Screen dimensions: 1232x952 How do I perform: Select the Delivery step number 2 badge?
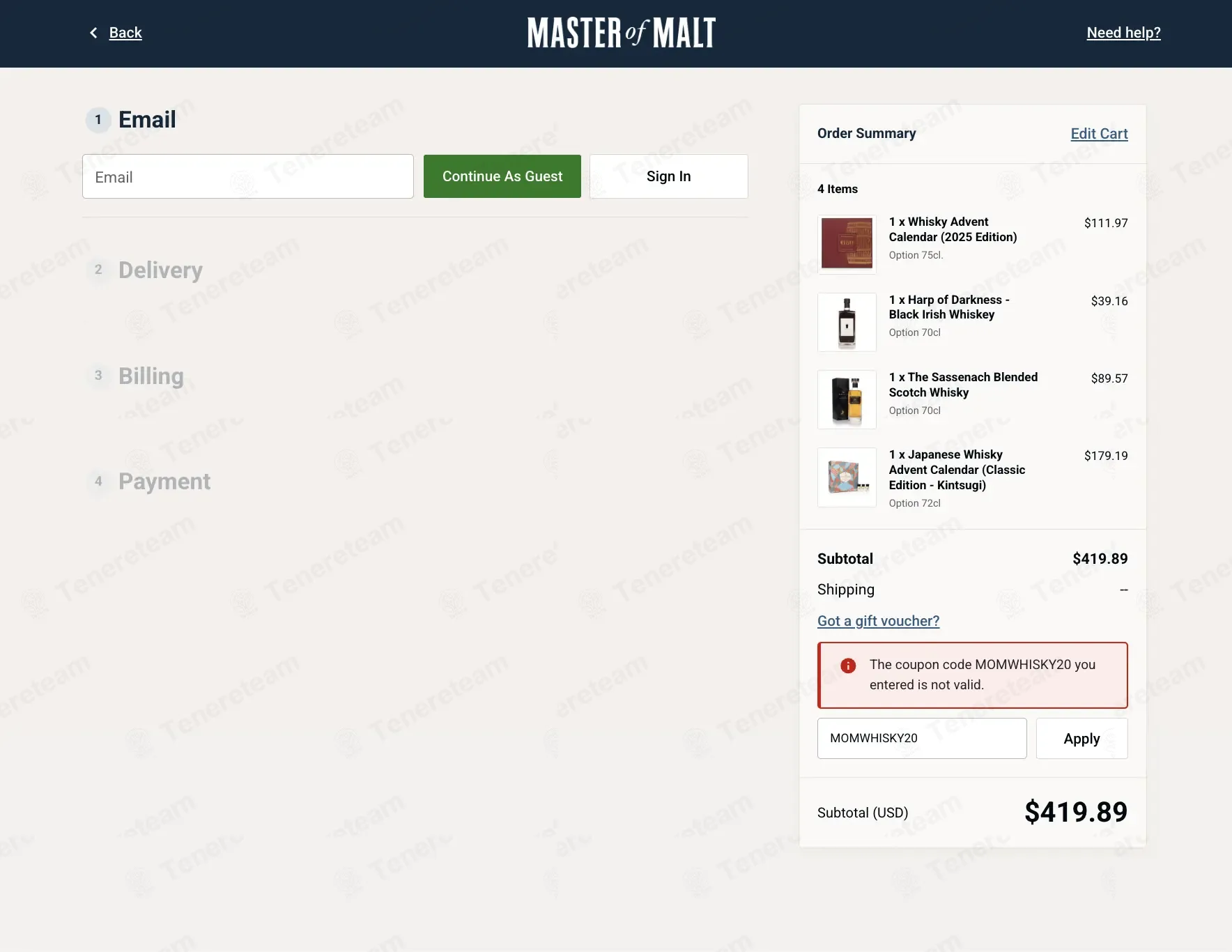[x=98, y=270]
